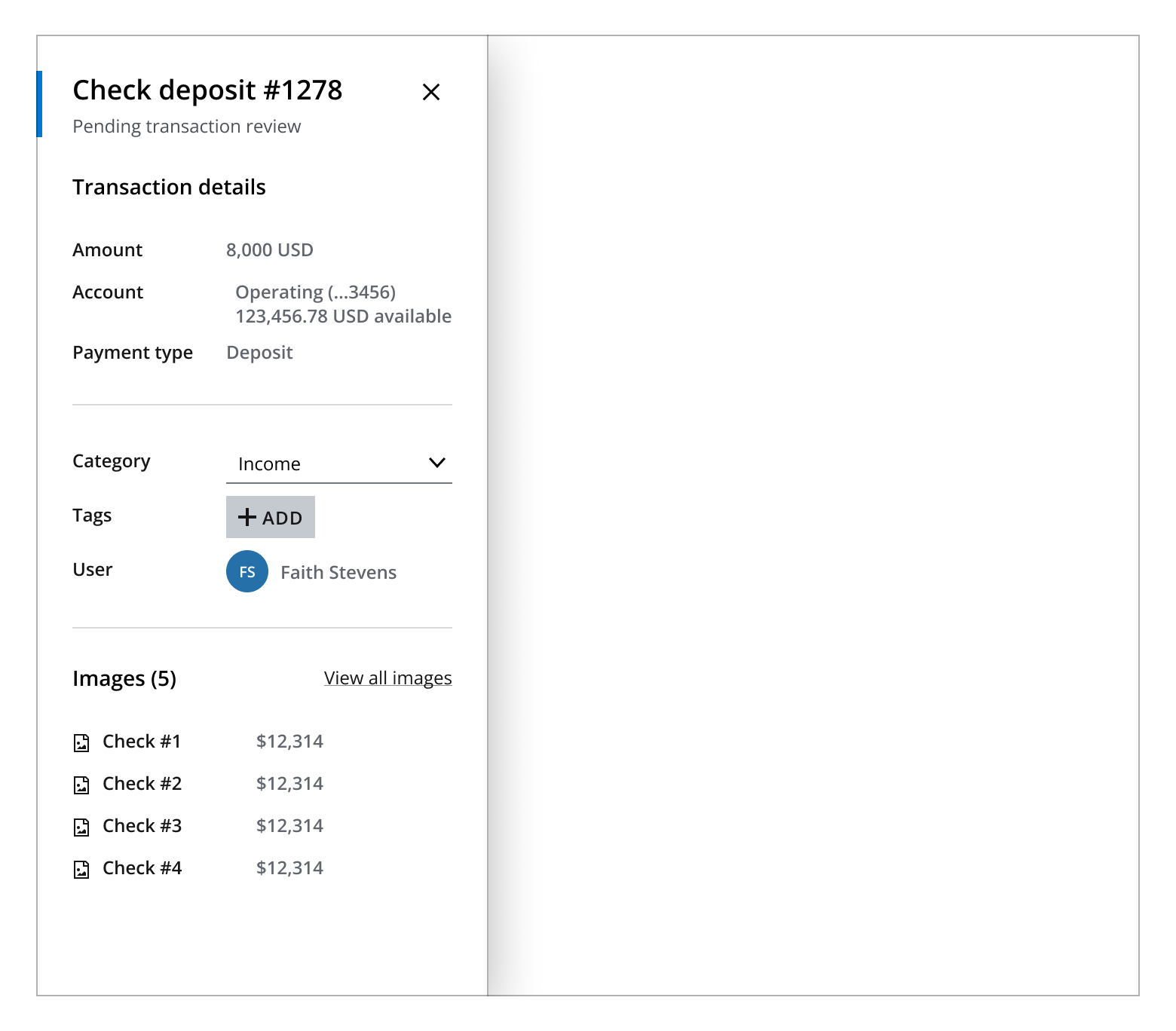Click the ADD button under Tags
This screenshot has height=1031, width=1176.
coord(270,517)
